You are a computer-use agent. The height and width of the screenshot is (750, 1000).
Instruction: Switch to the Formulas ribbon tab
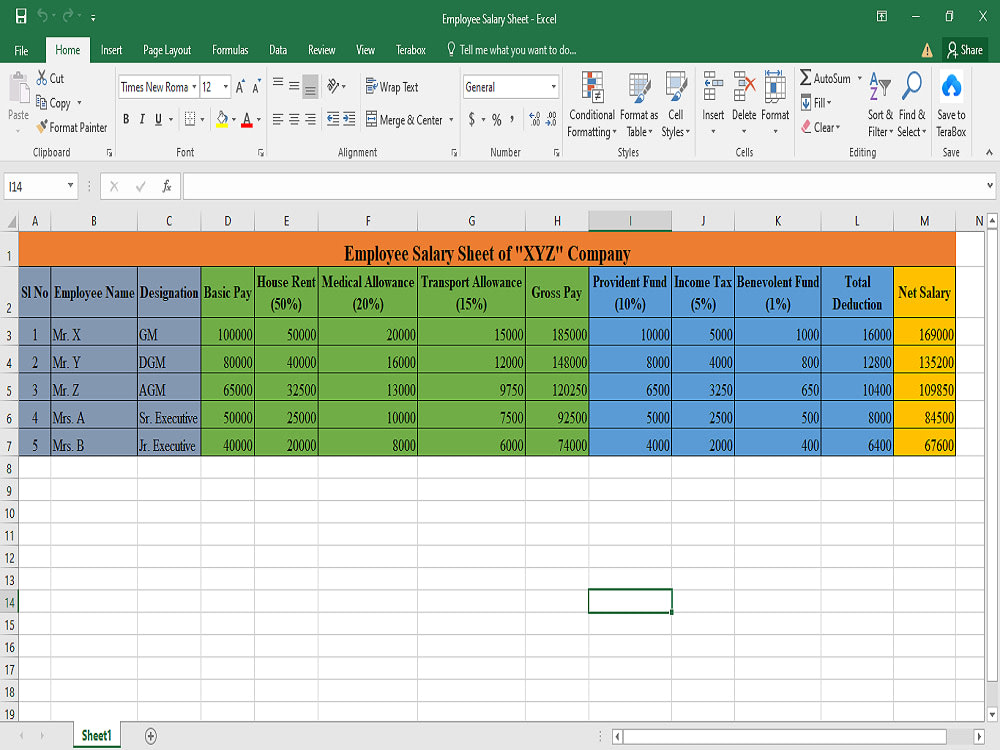click(x=230, y=49)
